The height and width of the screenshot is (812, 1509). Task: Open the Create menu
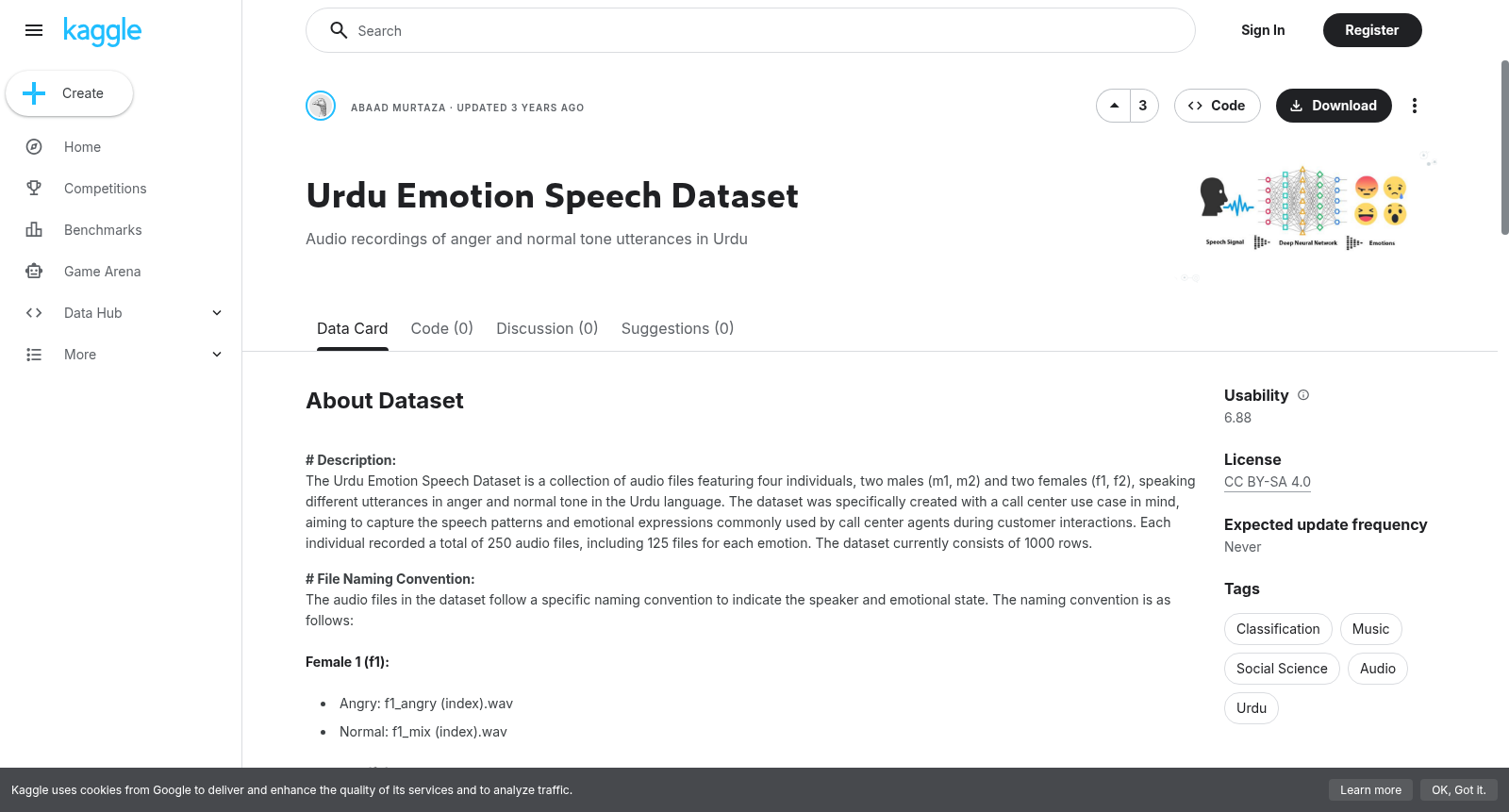tap(69, 93)
